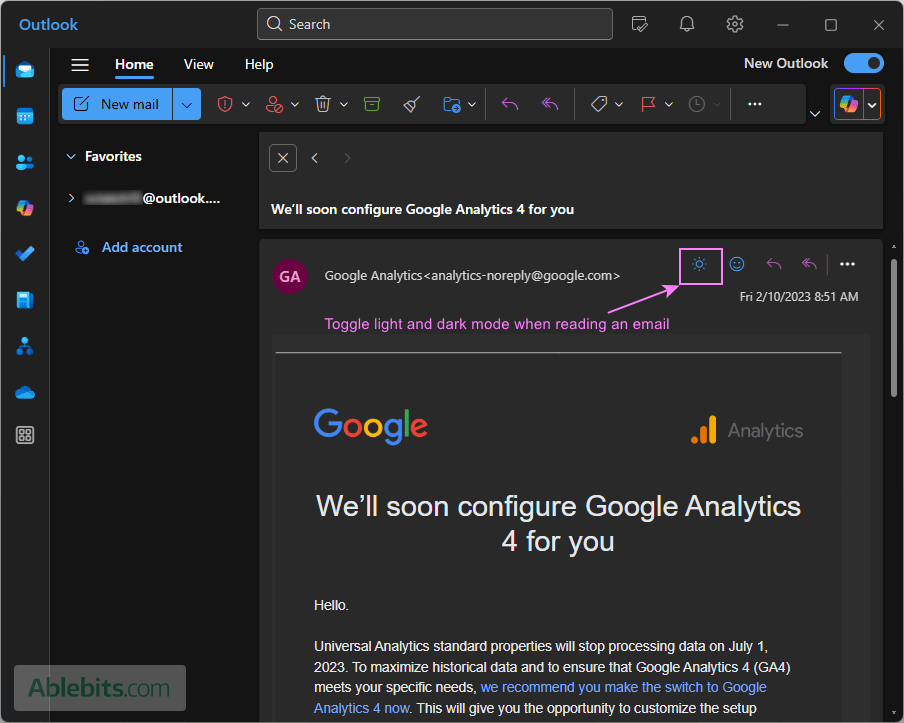Expand the Move to dropdown arrow
Viewport: 904px width, 723px height.
[472, 104]
